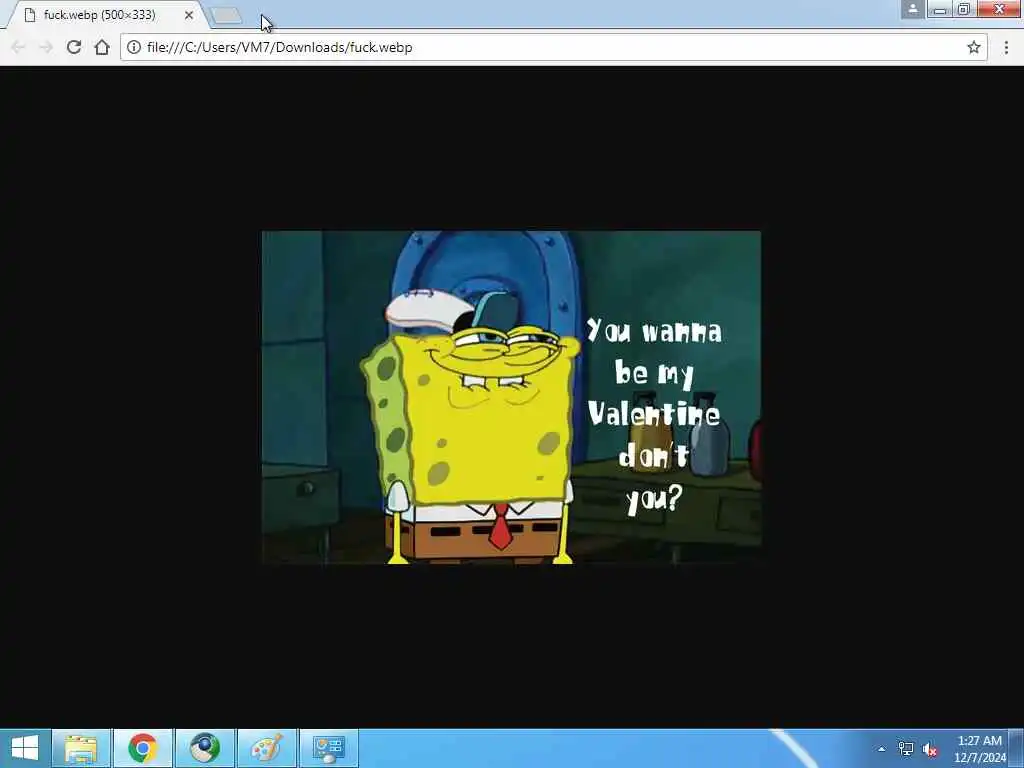Screen dimensions: 1024x768
Task: Click the muted volume tray icon
Action: click(x=930, y=750)
